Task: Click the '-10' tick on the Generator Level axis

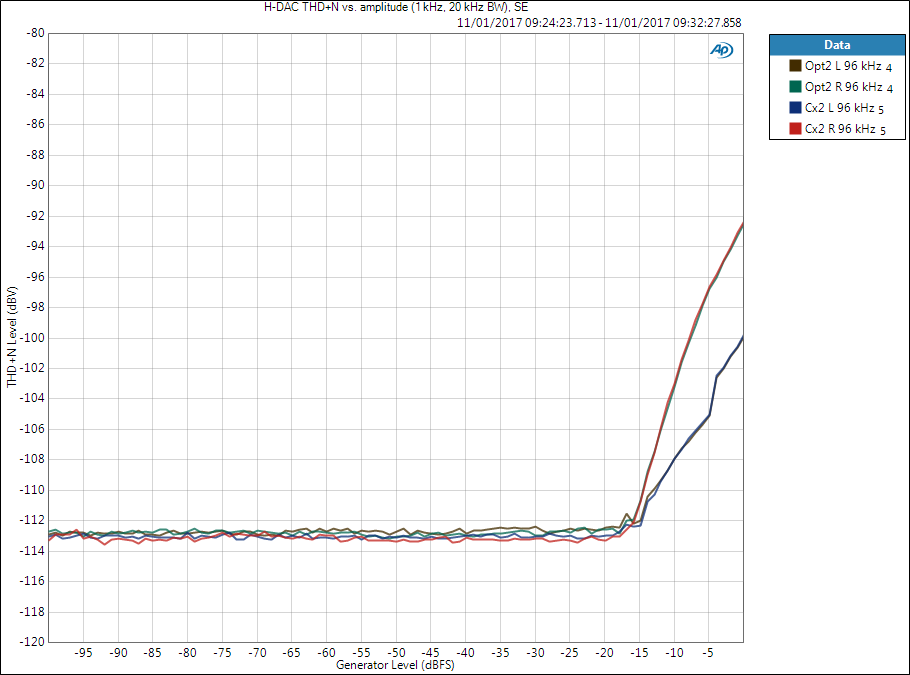Action: (x=674, y=653)
